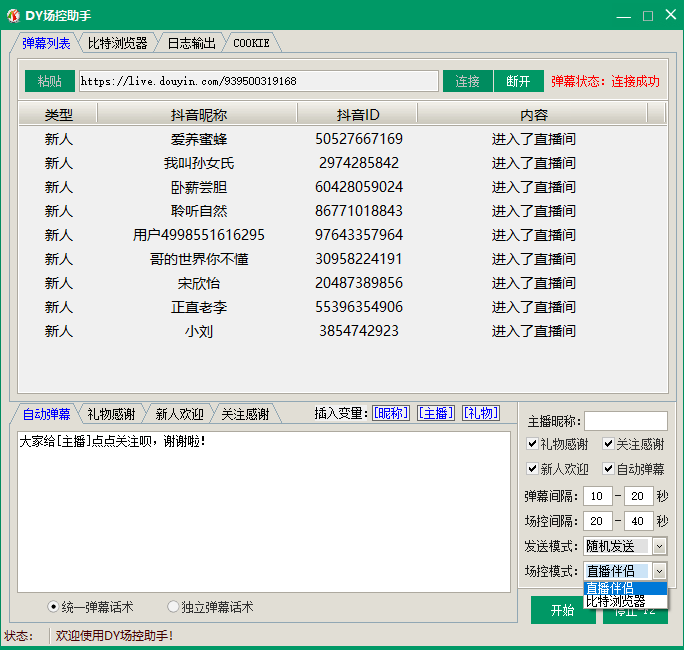Image resolution: width=684 pixels, height=650 pixels.
Task: Switch to the 弹幕列表 tab
Action: click(x=46, y=43)
